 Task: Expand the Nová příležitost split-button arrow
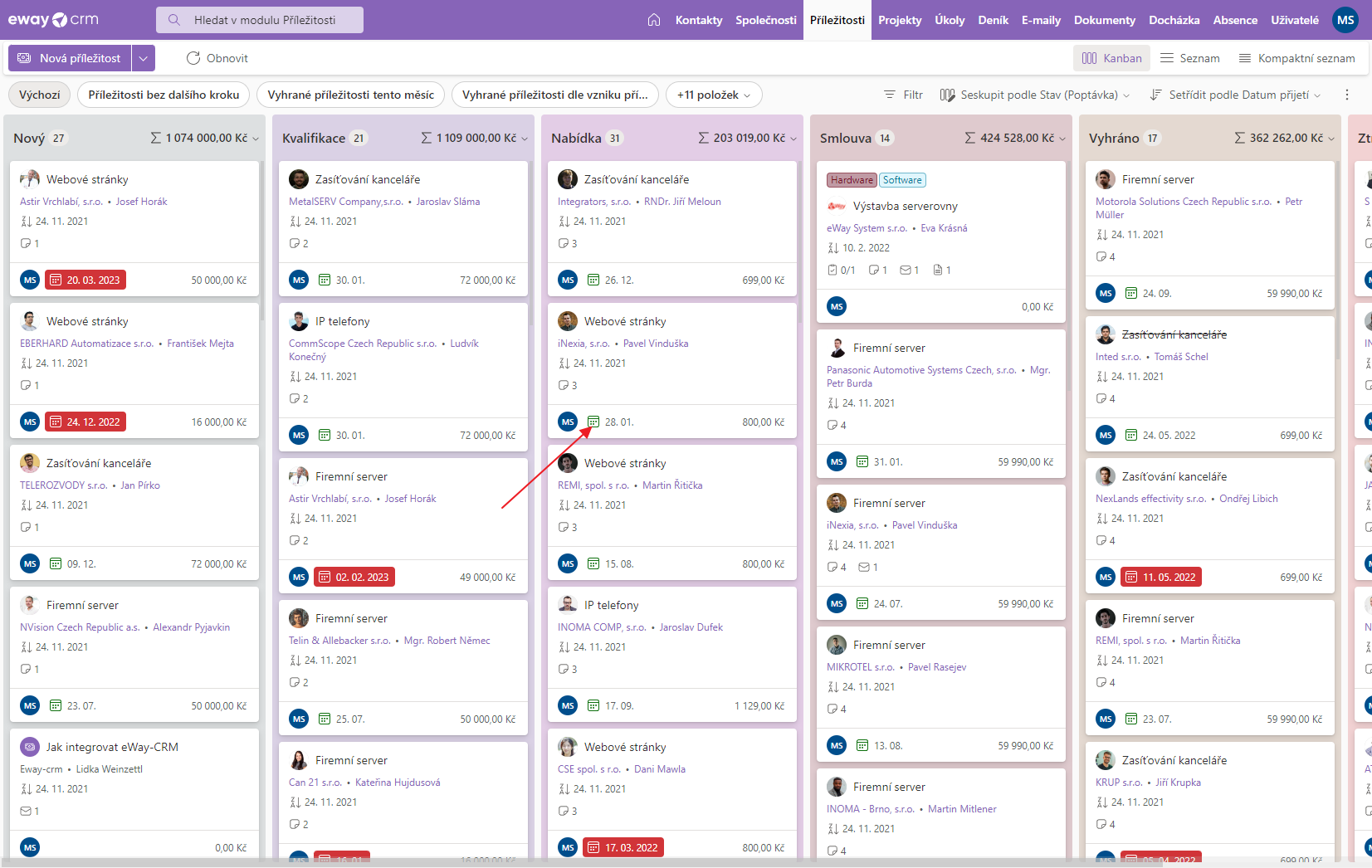coord(143,58)
